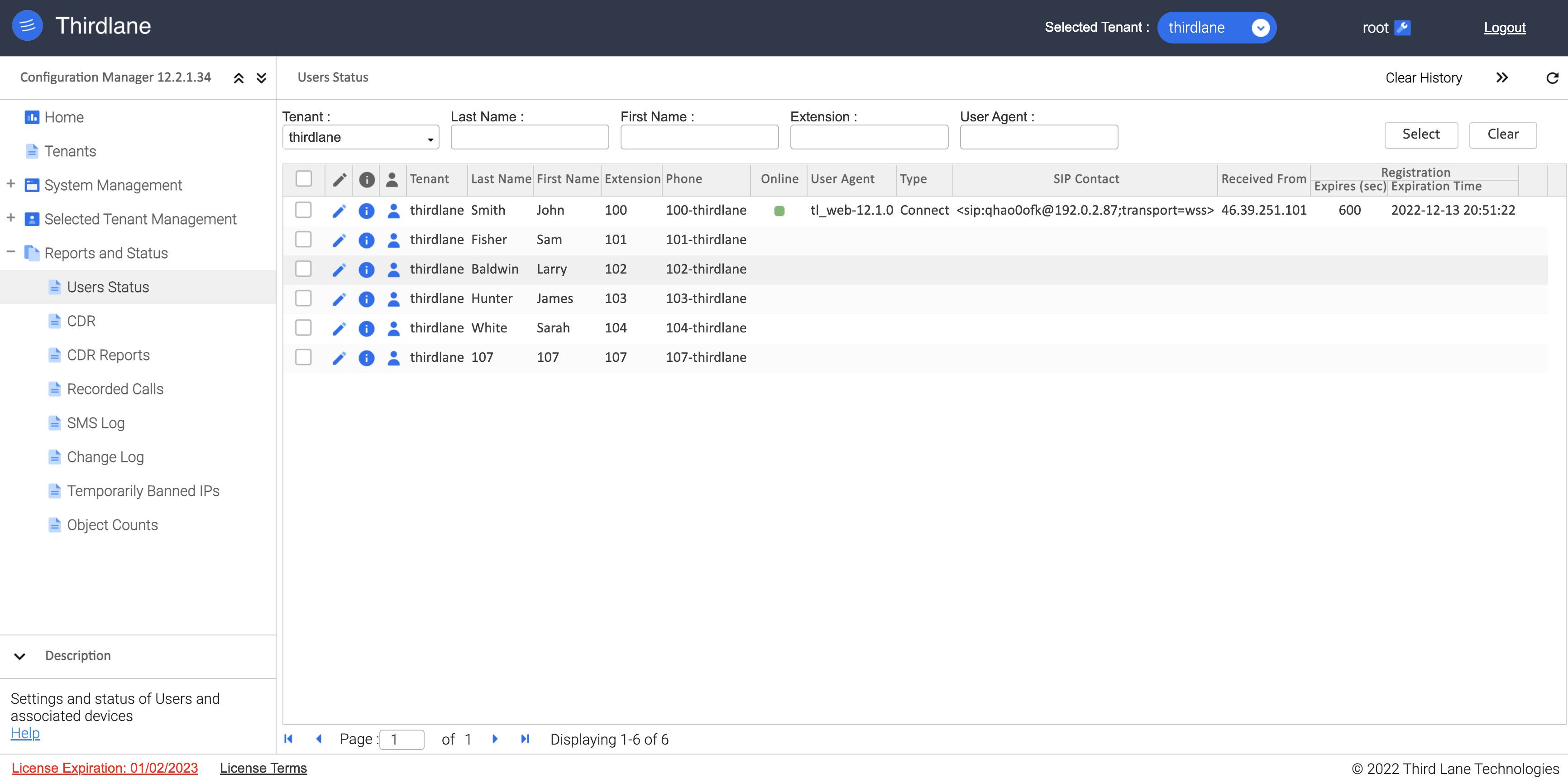Click the Thirdlane hamburger menu icon
The height and width of the screenshot is (779, 1568).
point(27,27)
